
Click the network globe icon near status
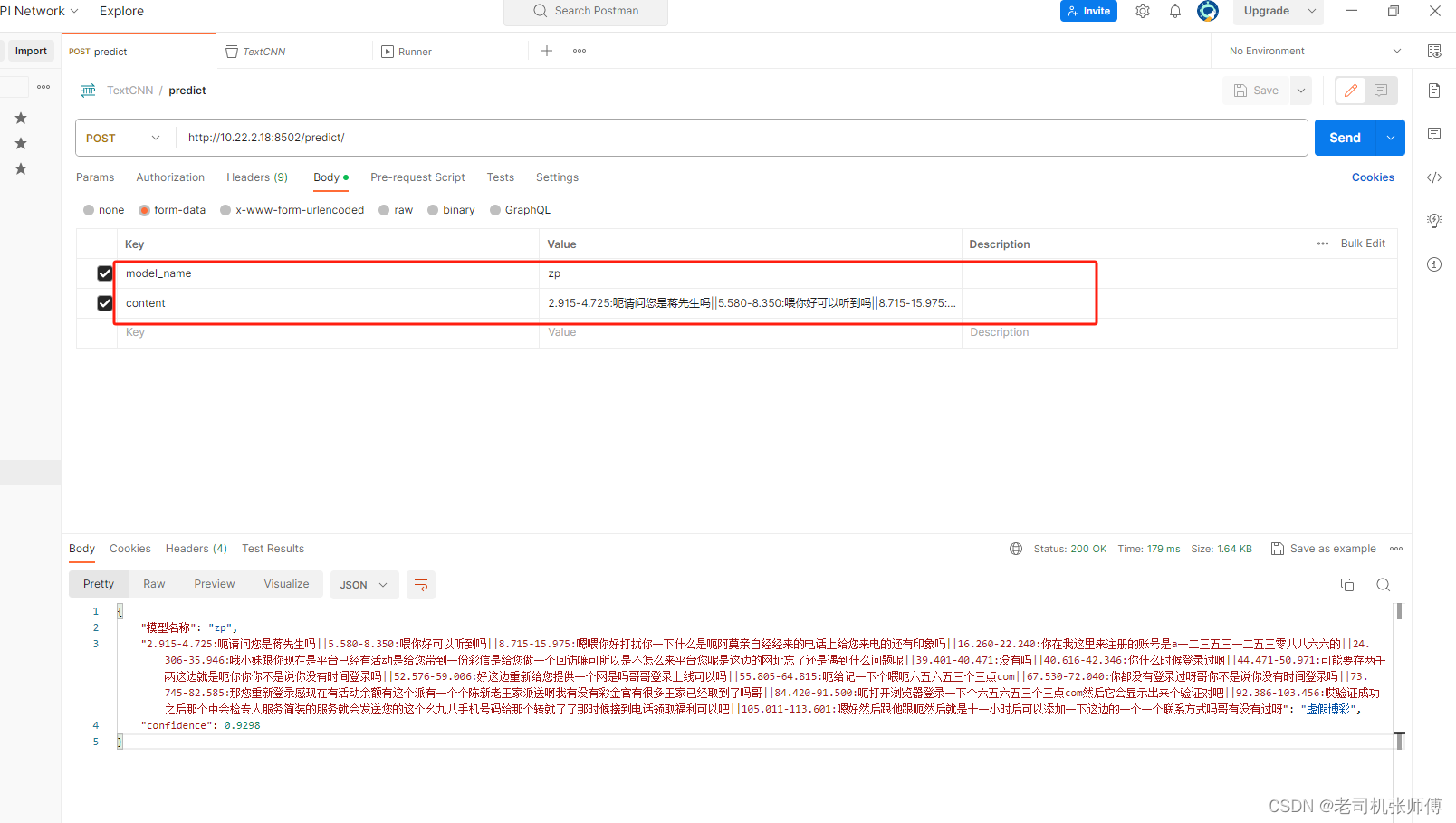(x=1016, y=549)
